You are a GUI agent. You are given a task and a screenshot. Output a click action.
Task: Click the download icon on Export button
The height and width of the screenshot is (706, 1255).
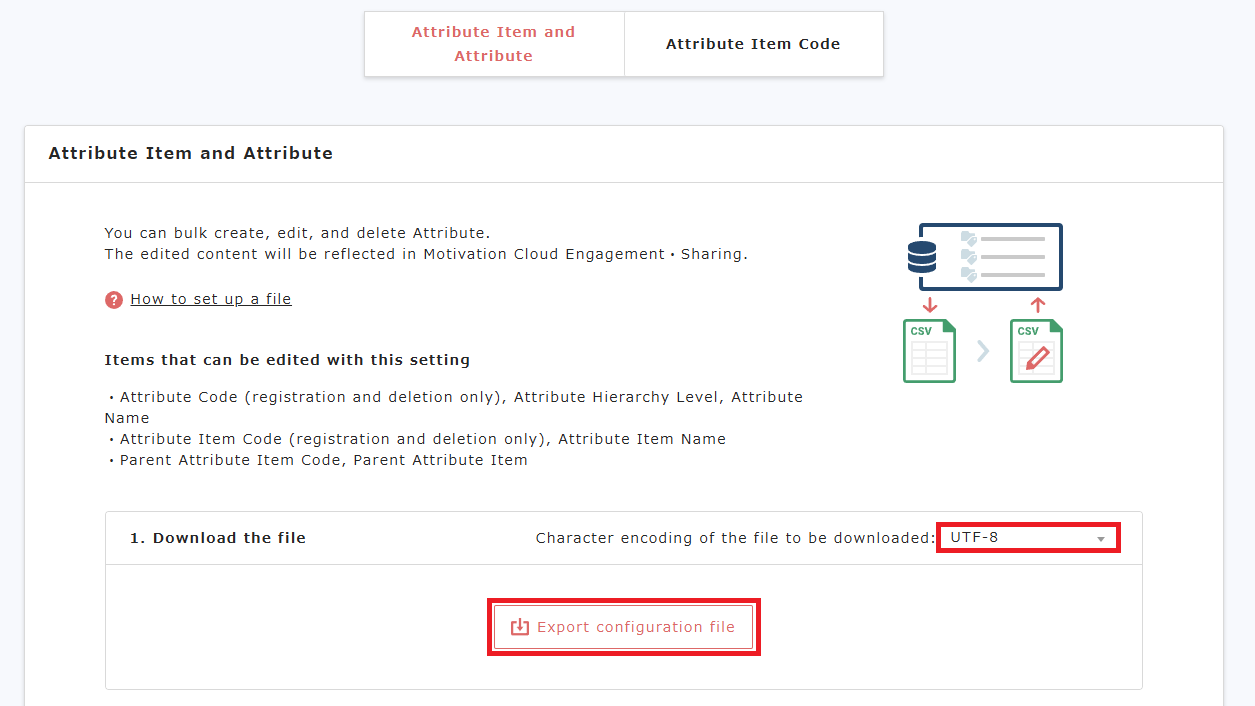(x=519, y=628)
